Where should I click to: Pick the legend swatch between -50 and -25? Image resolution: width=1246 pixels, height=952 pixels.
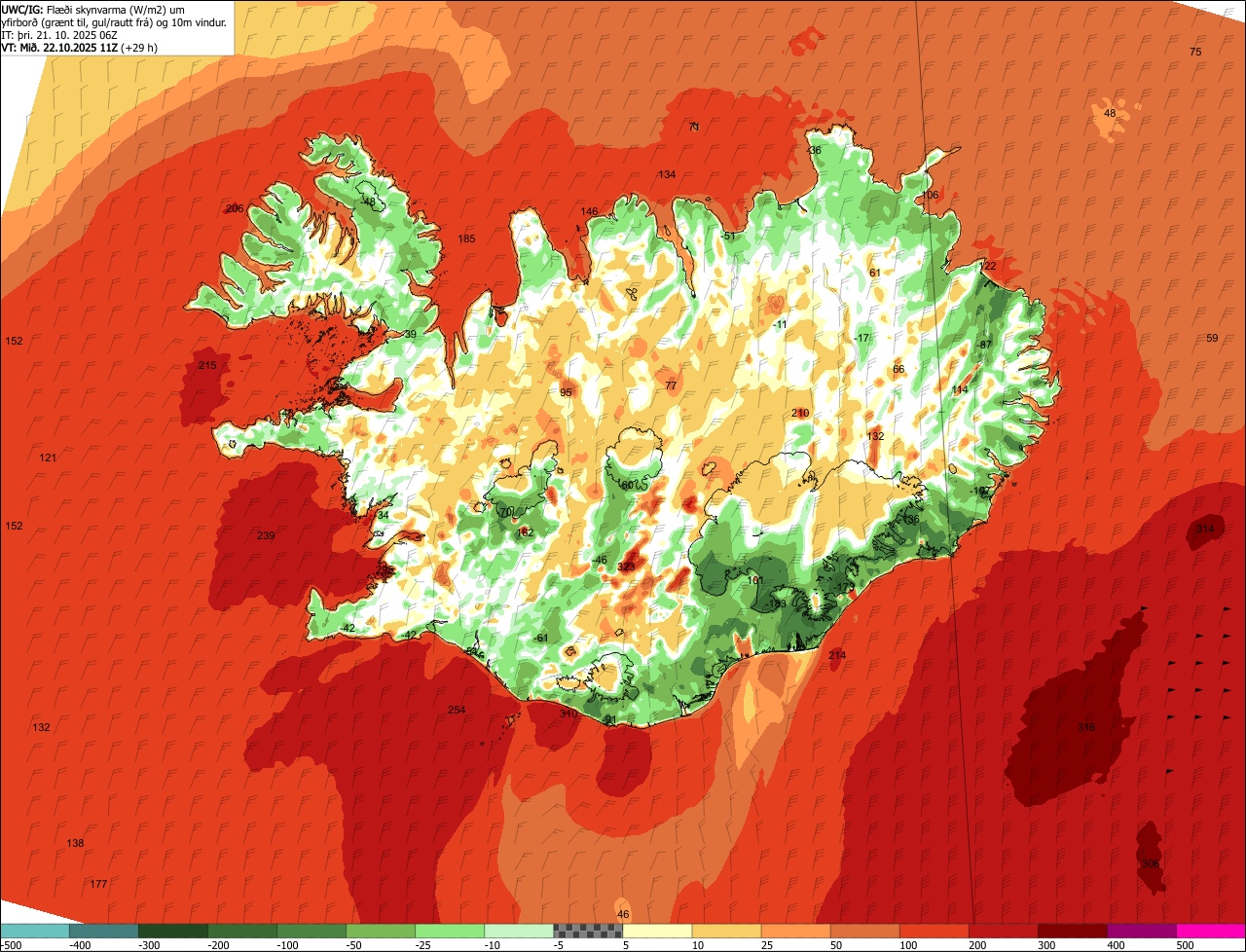[381, 931]
